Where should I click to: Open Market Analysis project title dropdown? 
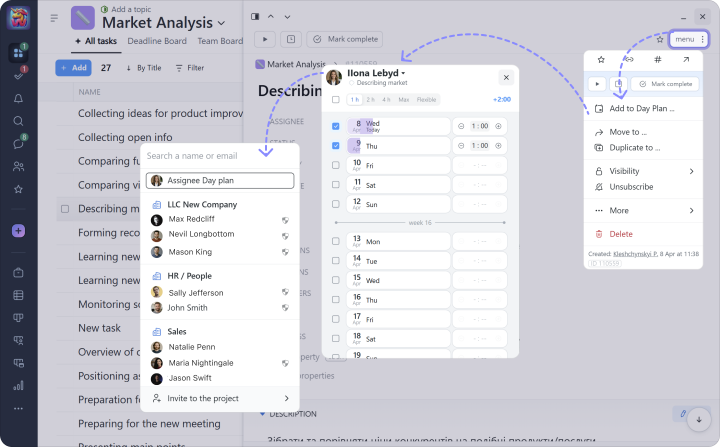point(220,22)
